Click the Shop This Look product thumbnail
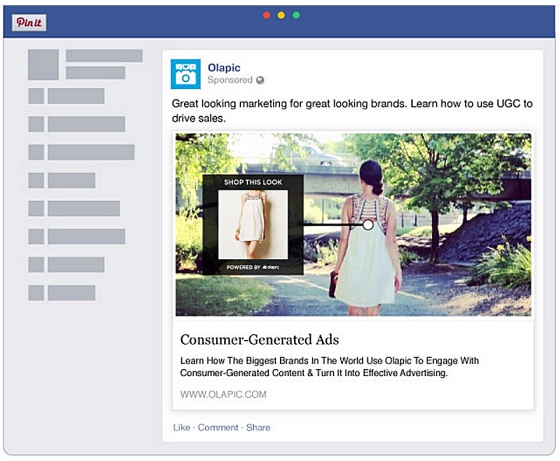 click(x=253, y=225)
